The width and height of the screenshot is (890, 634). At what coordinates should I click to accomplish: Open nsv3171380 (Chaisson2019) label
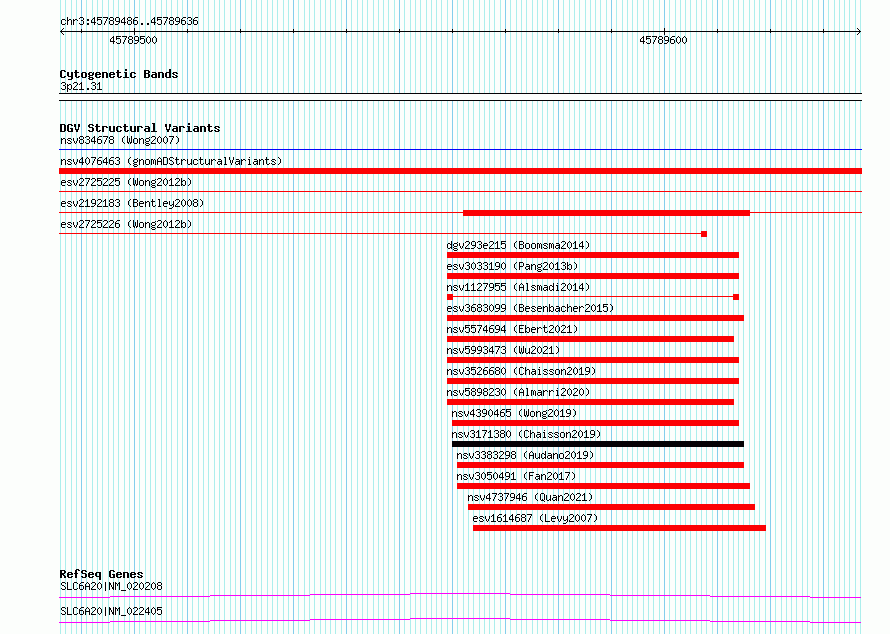526,434
